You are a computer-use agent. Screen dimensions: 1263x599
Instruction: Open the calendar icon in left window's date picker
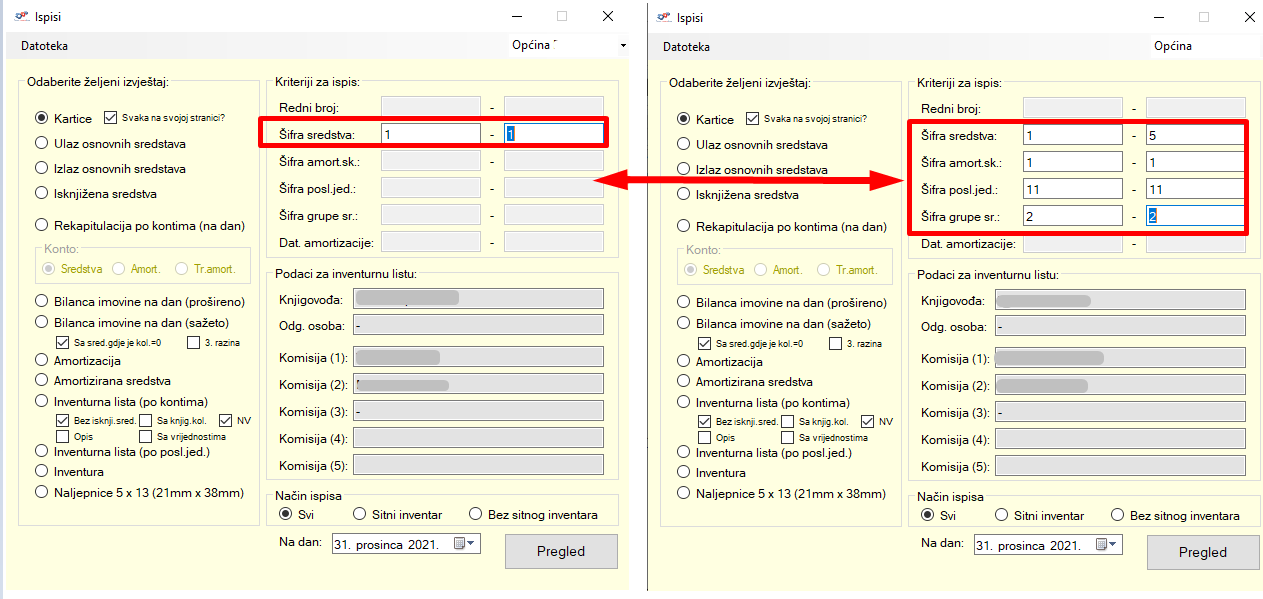click(x=459, y=544)
